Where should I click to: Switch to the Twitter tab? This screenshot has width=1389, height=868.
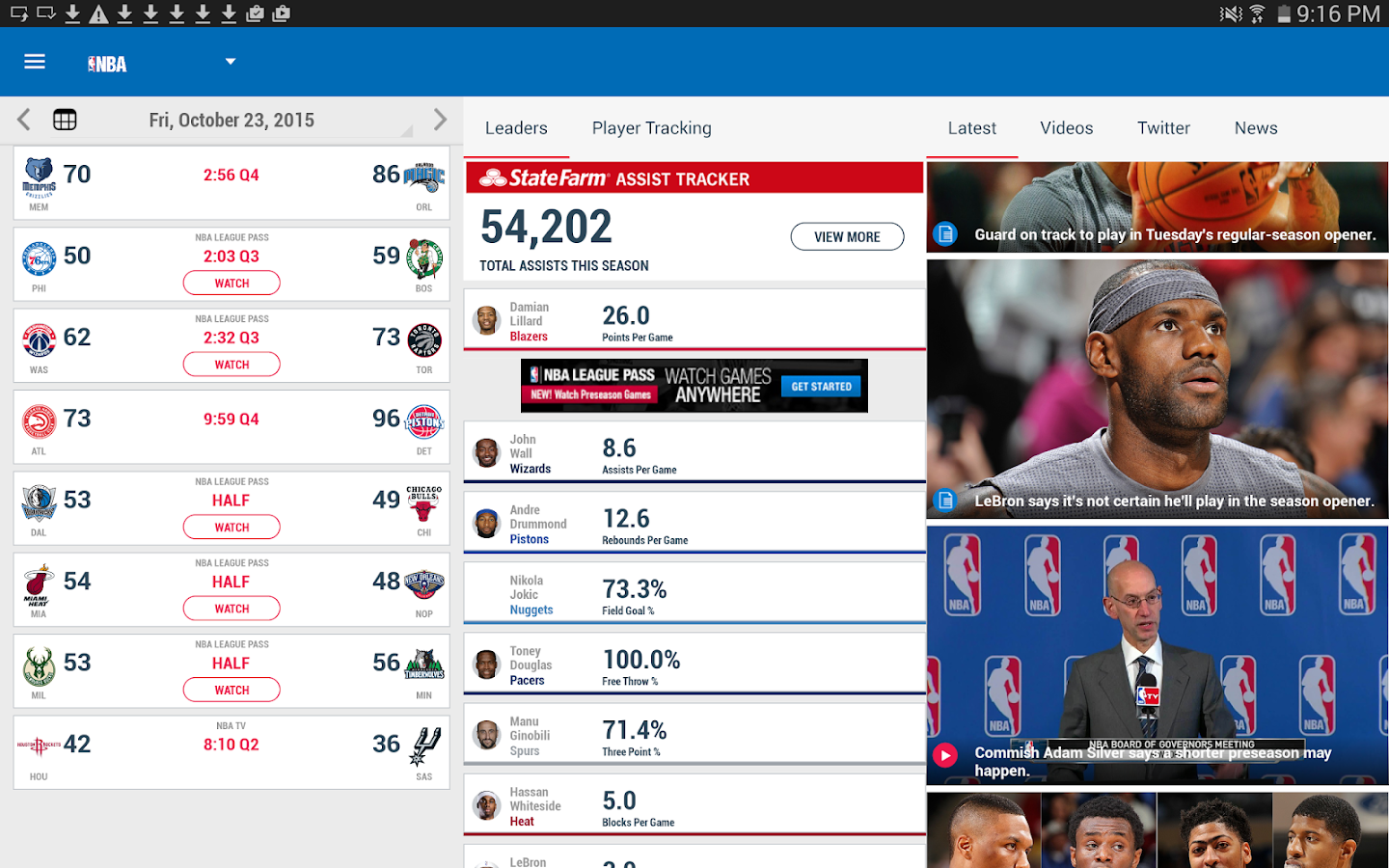[x=1163, y=128]
